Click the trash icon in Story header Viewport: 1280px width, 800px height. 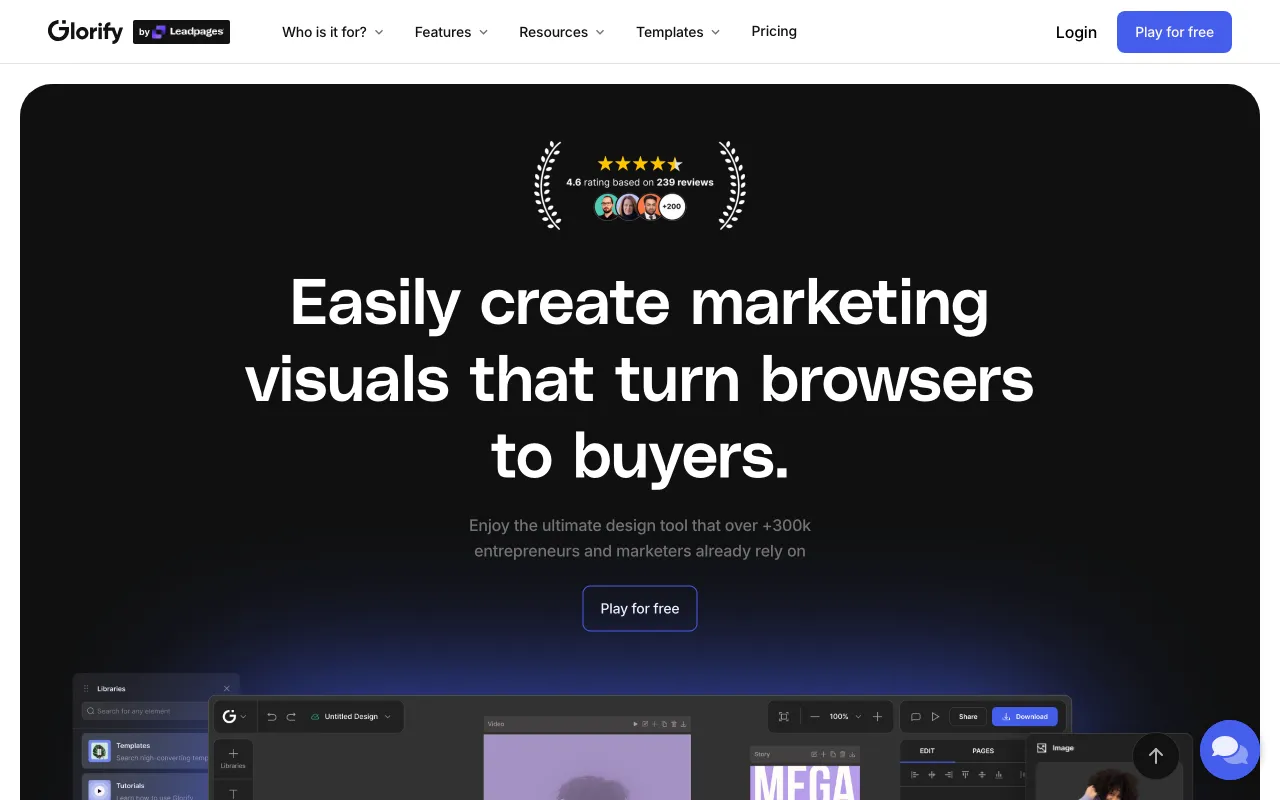click(x=842, y=754)
